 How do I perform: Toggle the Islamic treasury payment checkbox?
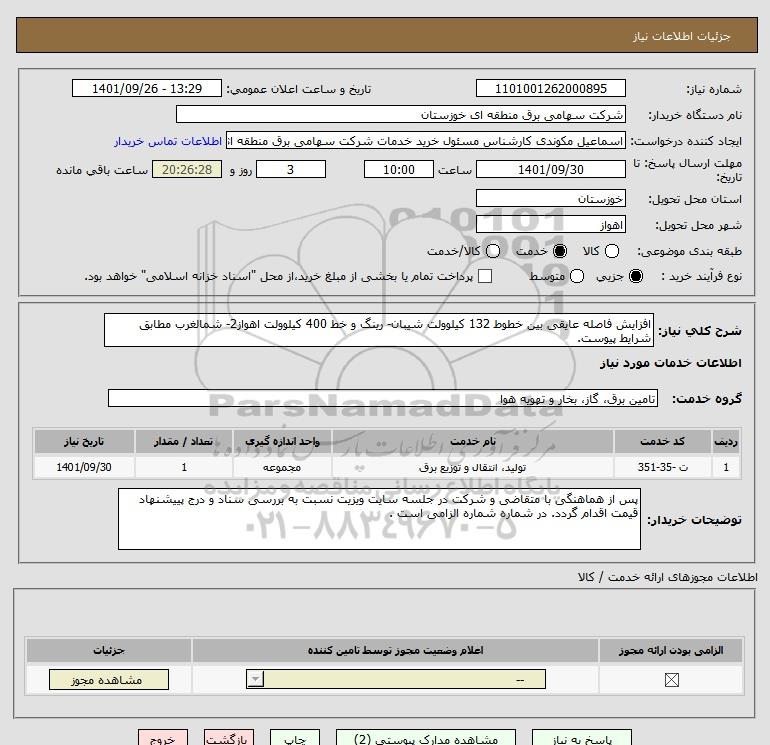tap(485, 276)
